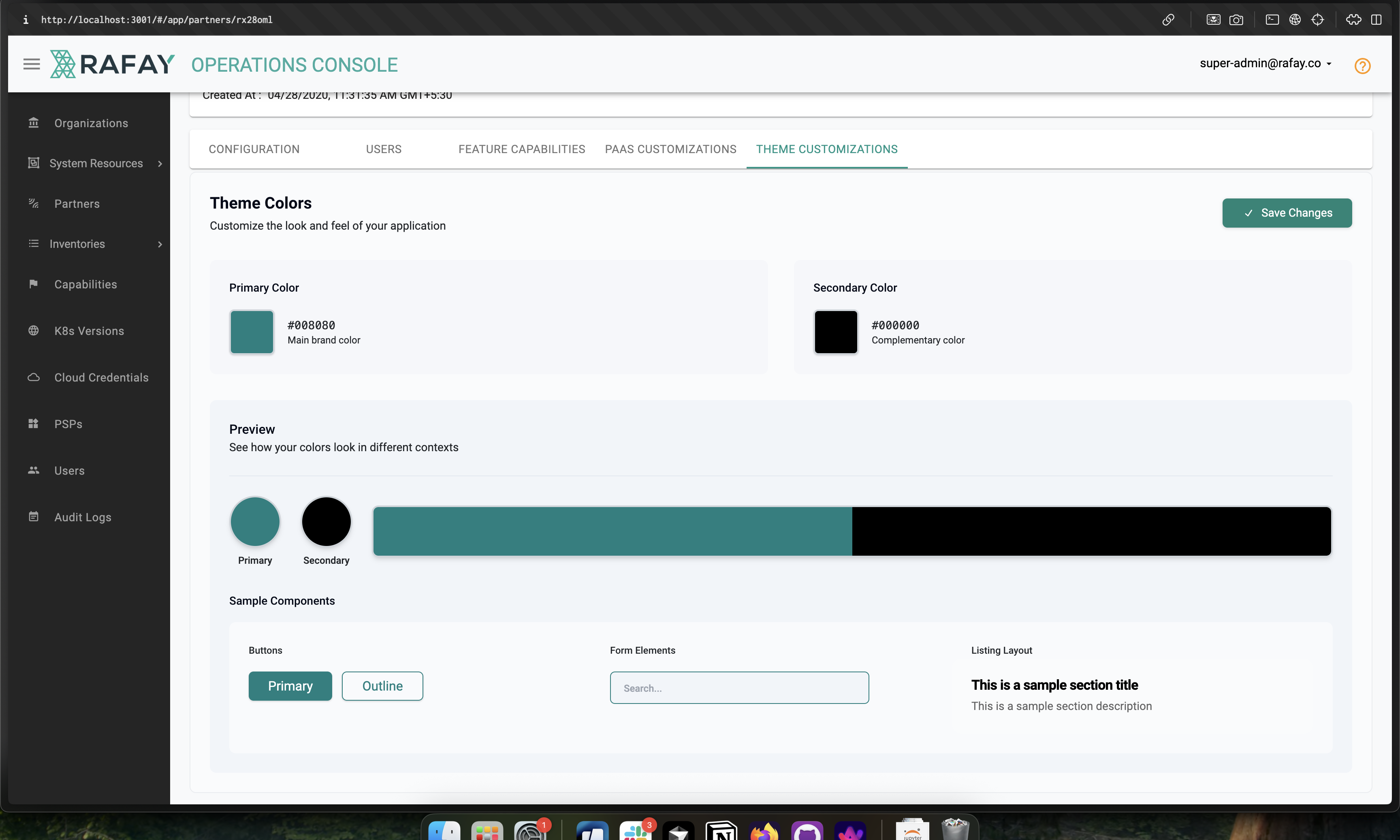Open the Jupyter document in the dock
This screenshot has height=840, width=1400.
tap(912, 830)
